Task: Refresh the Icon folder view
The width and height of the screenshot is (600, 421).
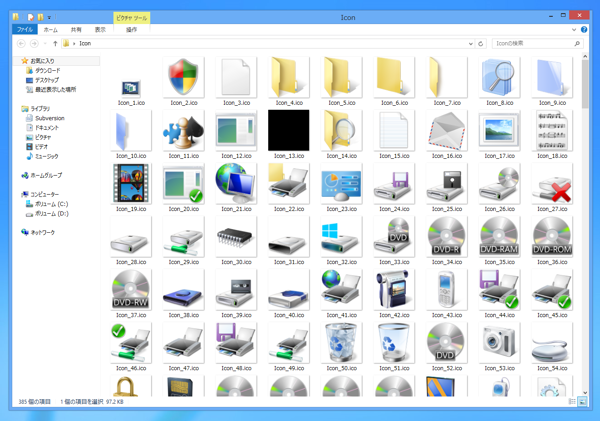Action: 481,44
